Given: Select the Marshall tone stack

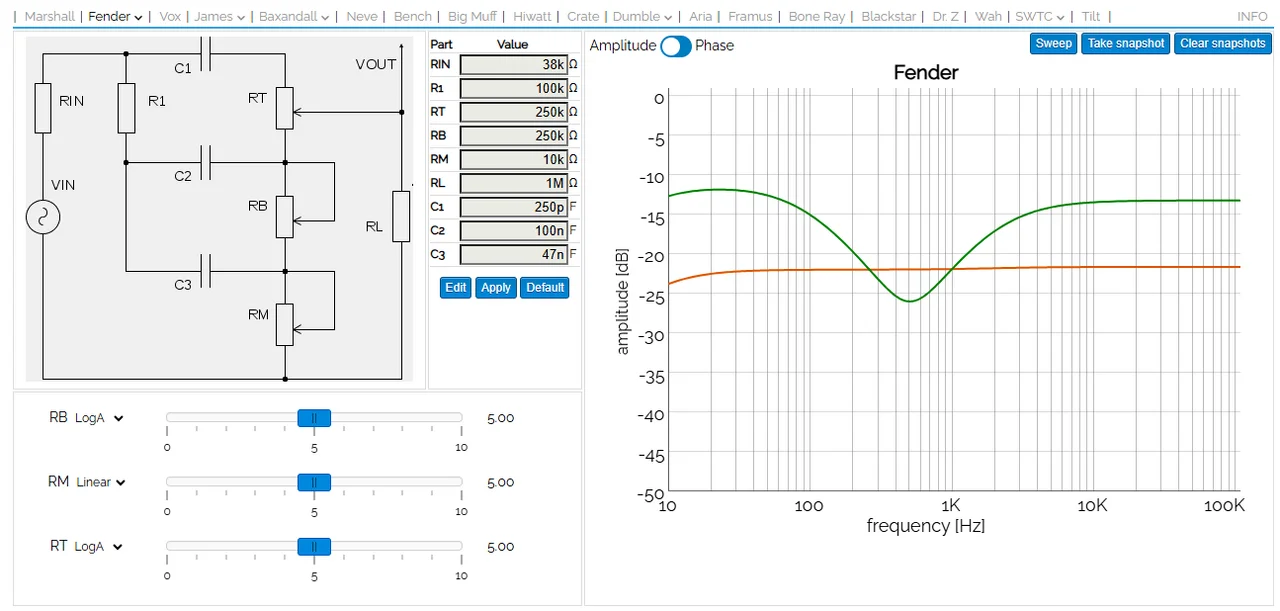Looking at the screenshot, I should click(x=49, y=17).
